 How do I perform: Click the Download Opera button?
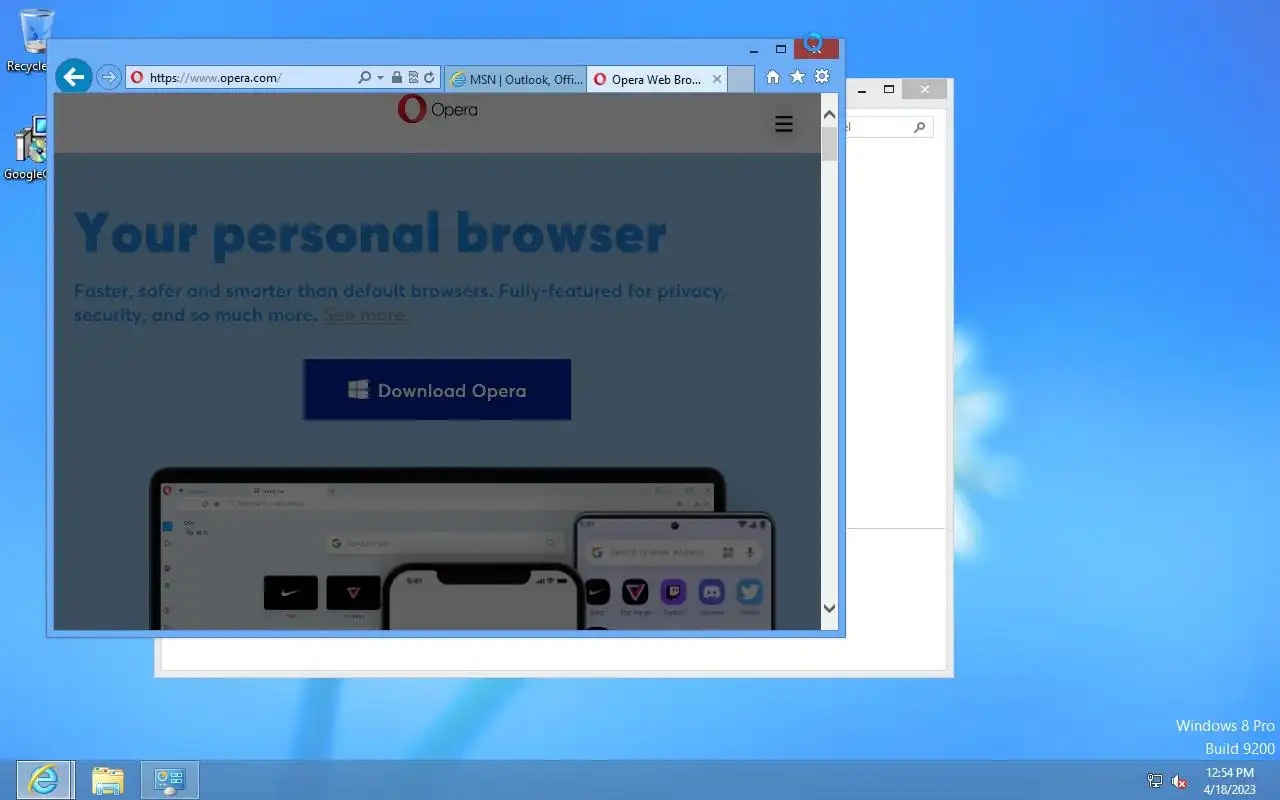point(437,390)
